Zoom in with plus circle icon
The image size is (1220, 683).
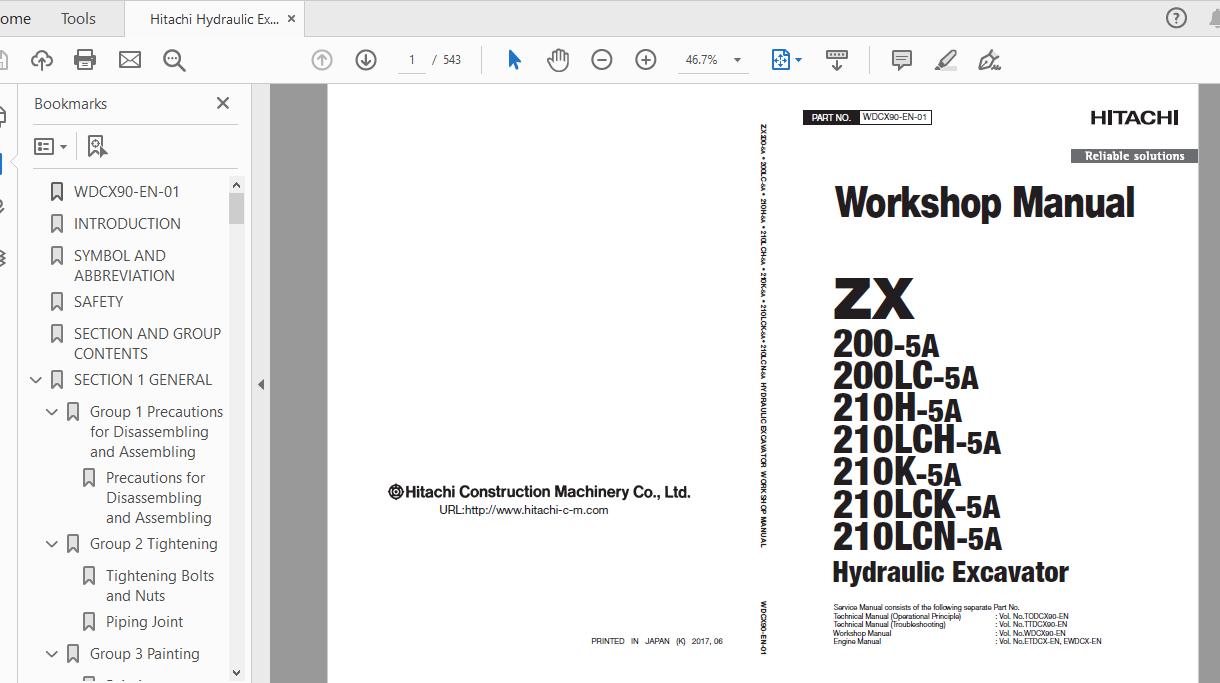tap(646, 60)
